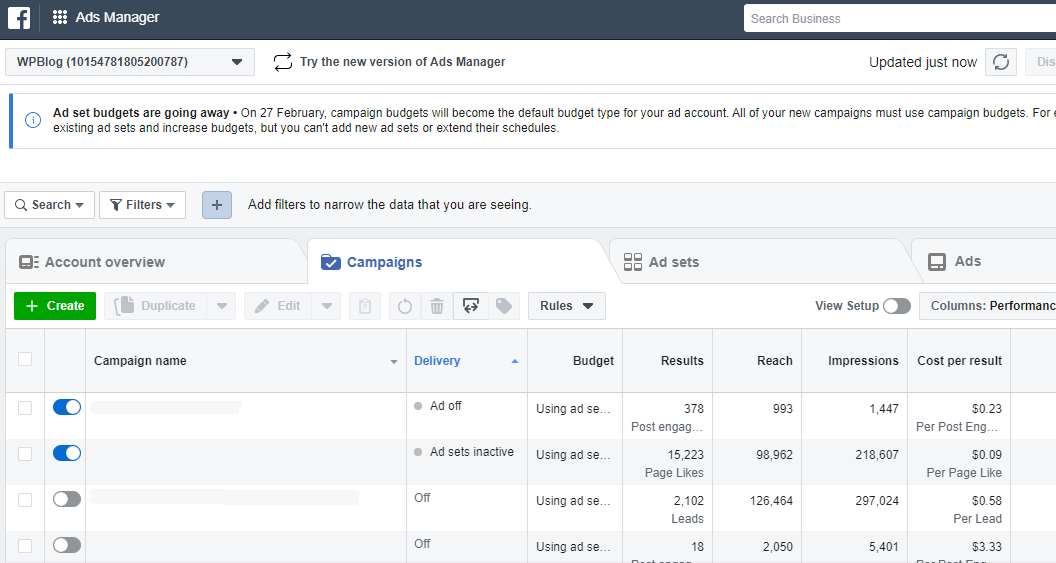Click the info icon in the budget notice
This screenshot has width=1056, height=563.
coord(32,121)
